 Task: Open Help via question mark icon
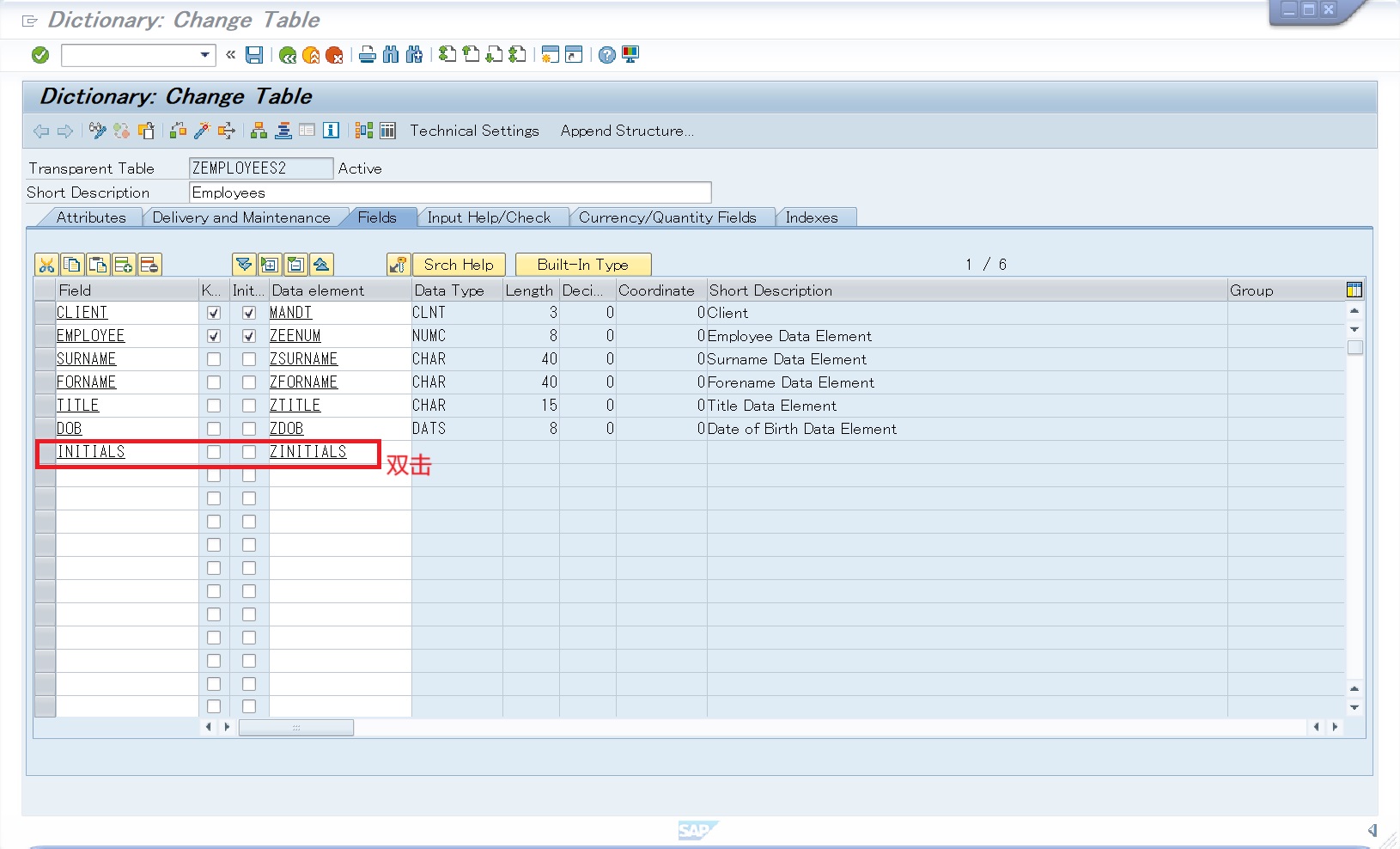click(x=607, y=55)
